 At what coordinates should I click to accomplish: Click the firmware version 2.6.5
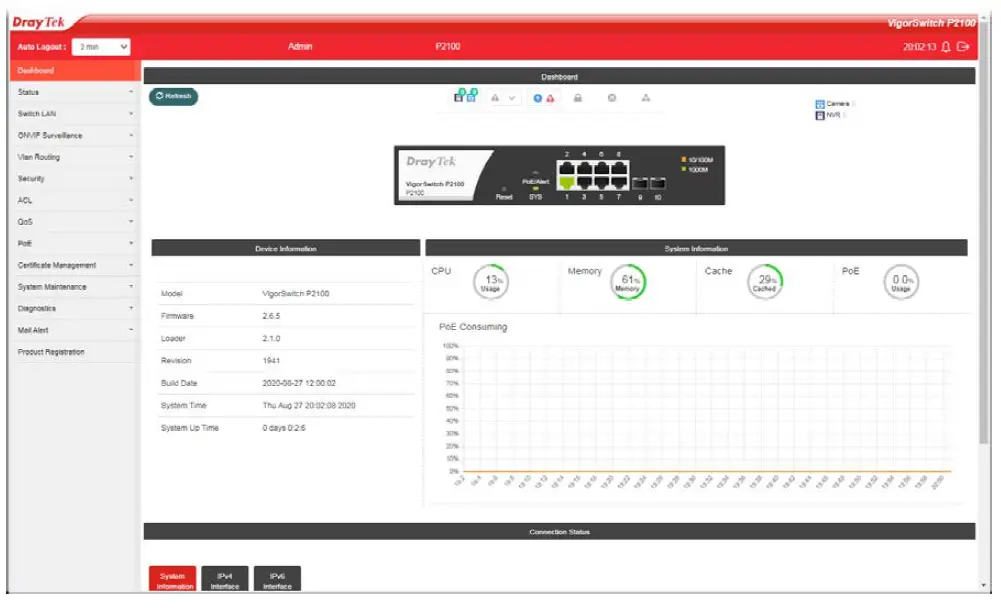[x=271, y=316]
